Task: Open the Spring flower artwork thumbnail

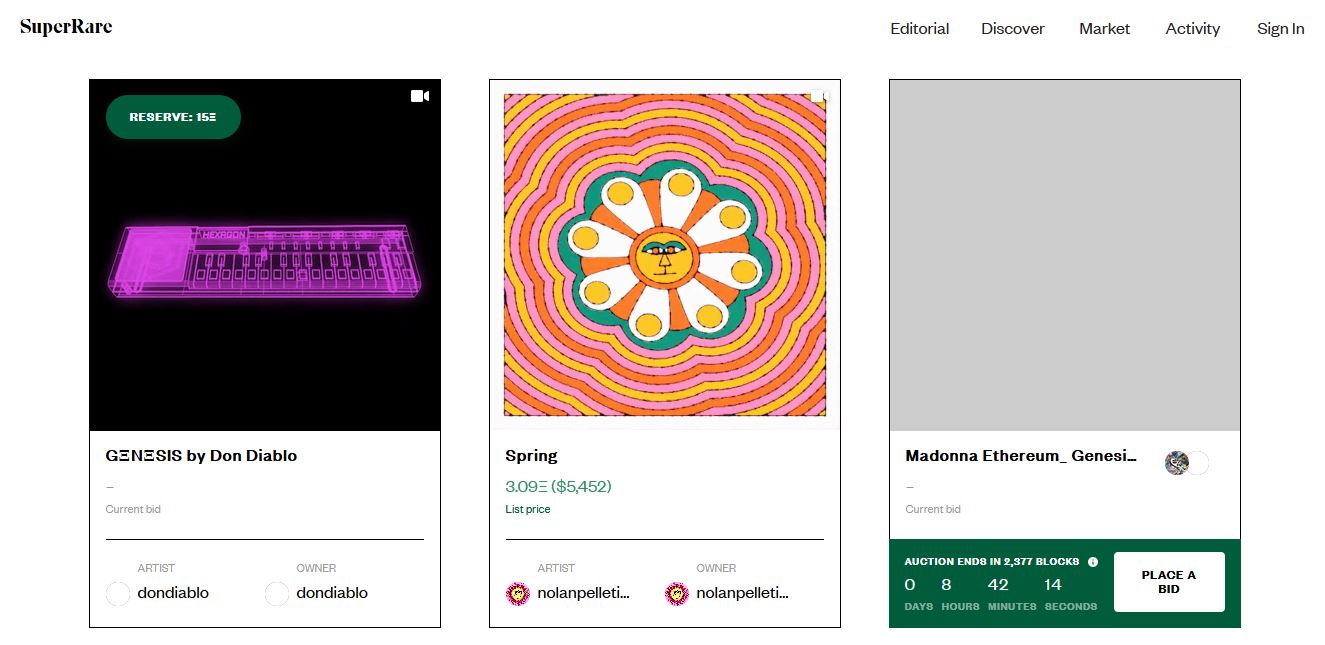Action: pyautogui.click(x=665, y=255)
